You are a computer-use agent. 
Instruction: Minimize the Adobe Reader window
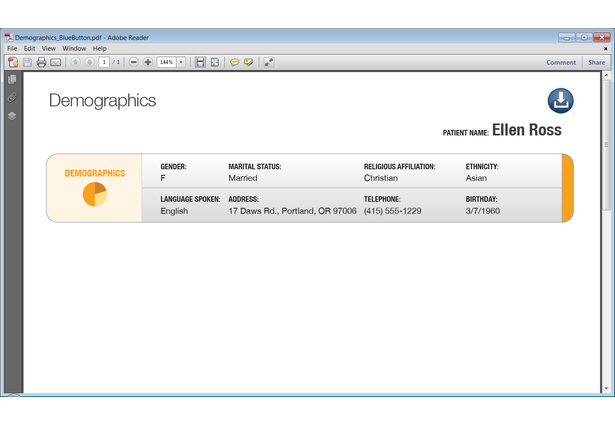(x=567, y=38)
